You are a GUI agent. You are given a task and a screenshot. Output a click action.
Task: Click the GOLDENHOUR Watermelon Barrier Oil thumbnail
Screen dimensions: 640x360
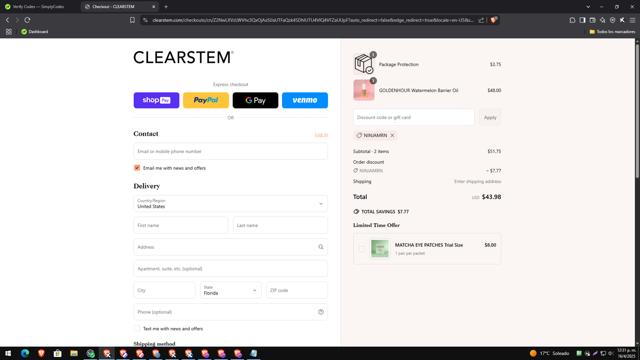click(364, 90)
